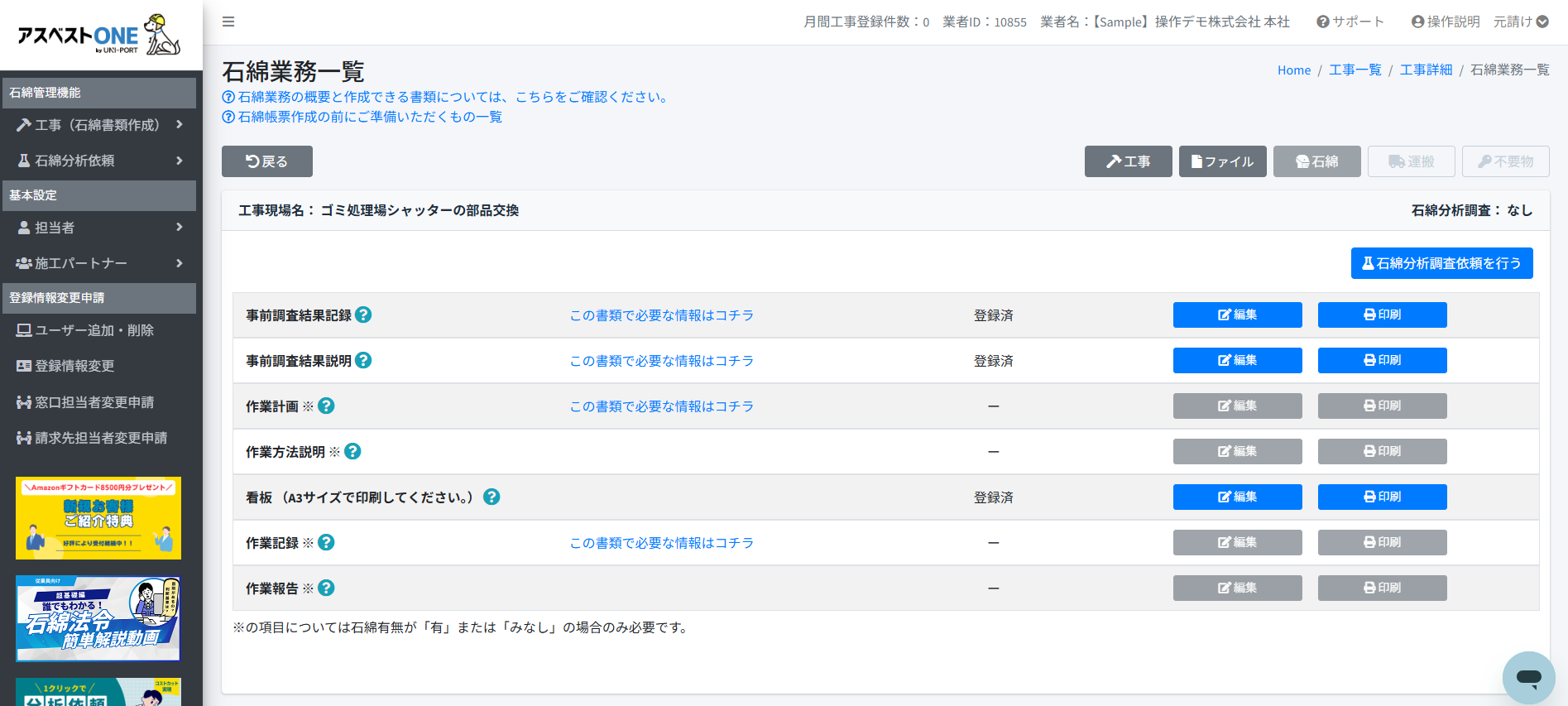Expand 工事（石綿書類作成）sidebar menu

[x=99, y=125]
